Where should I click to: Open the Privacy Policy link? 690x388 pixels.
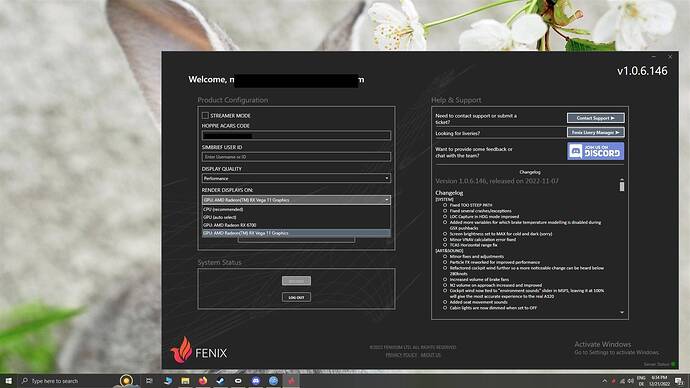click(401, 355)
